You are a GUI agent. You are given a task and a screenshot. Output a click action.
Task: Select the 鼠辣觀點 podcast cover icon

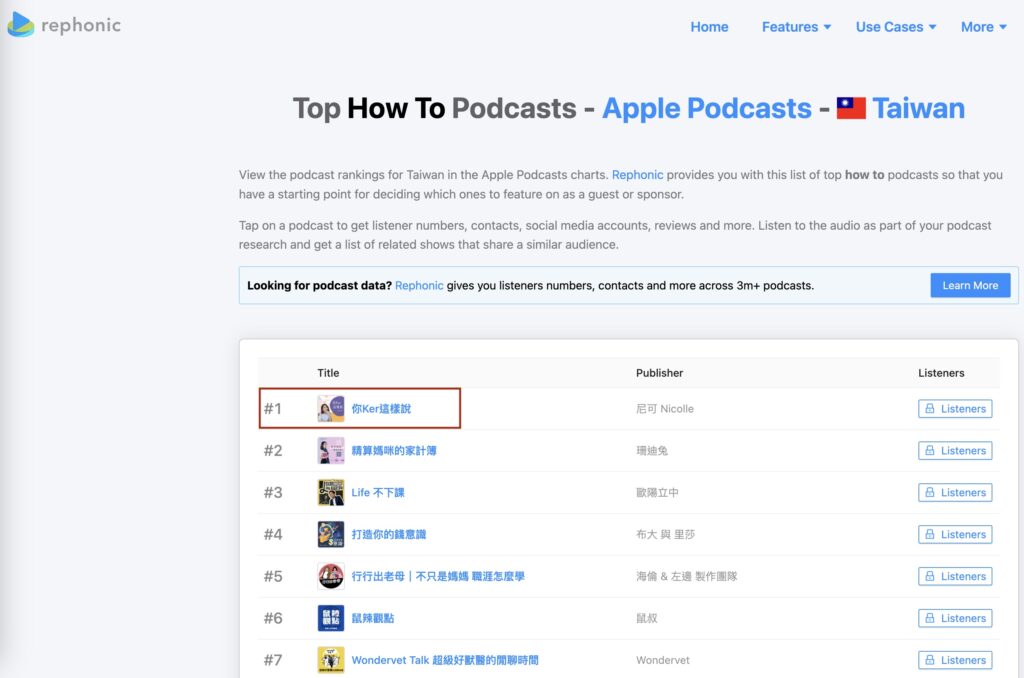click(331, 619)
